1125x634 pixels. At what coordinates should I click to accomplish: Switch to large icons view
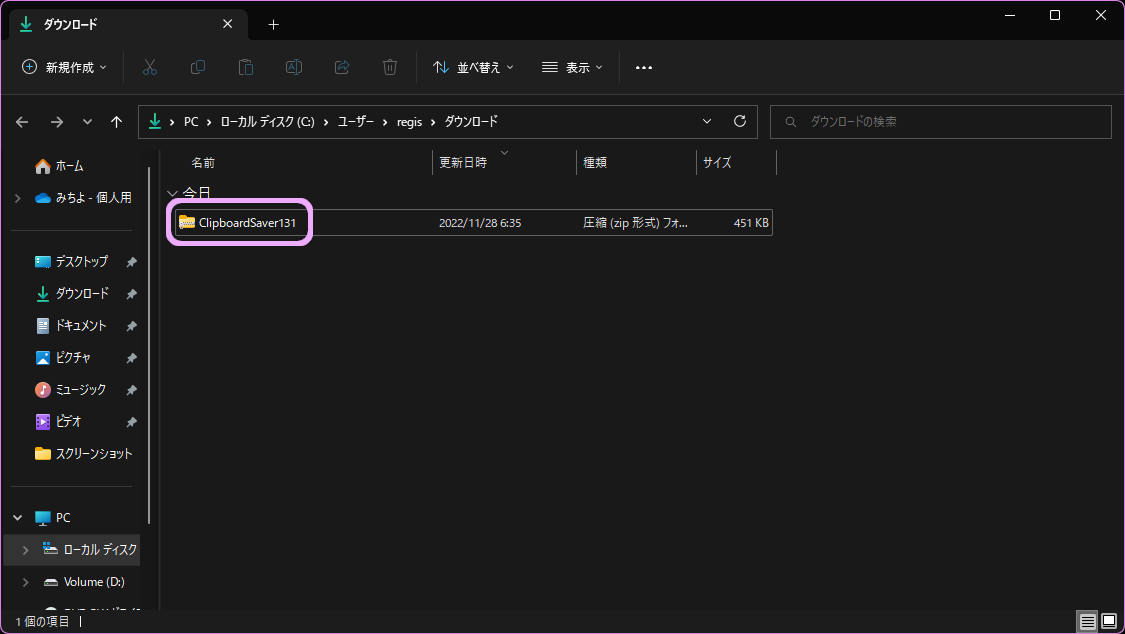click(x=1110, y=621)
